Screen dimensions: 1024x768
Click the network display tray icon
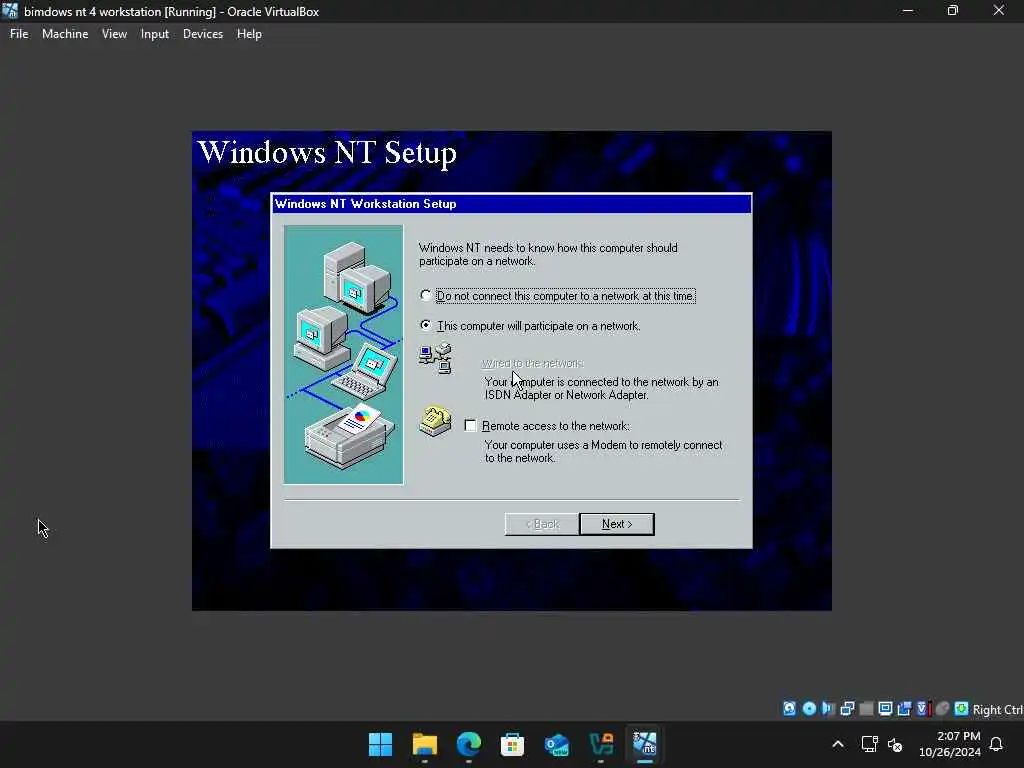(869, 744)
